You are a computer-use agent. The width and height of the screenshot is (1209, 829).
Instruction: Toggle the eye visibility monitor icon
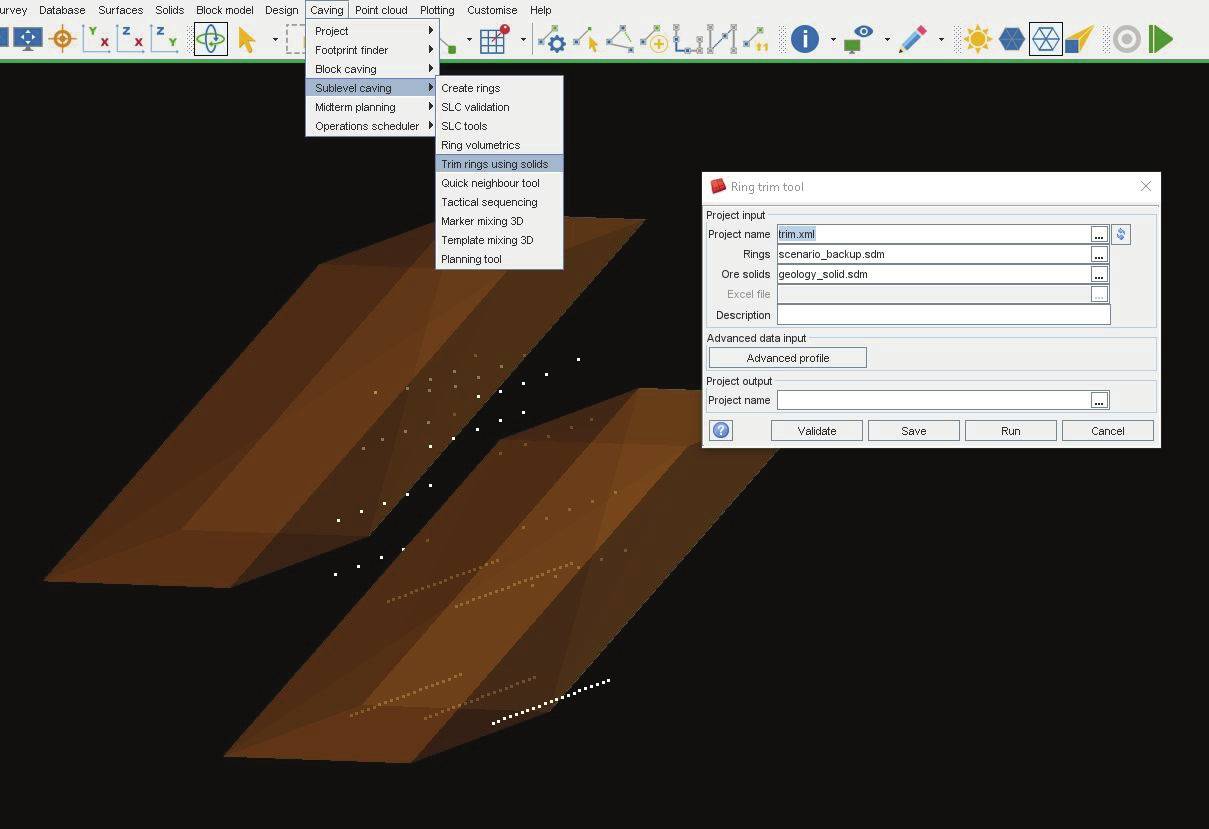point(859,39)
